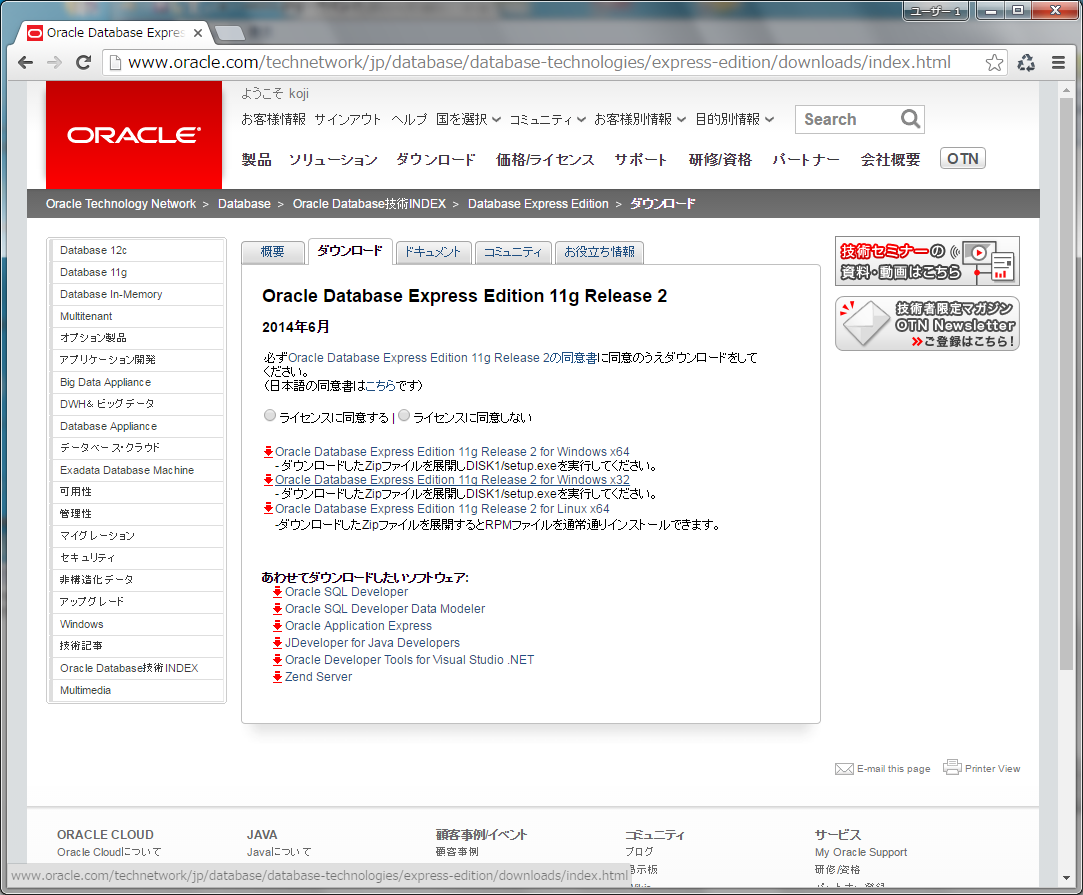Select Database In-Memory in sidebar
Screen dimensions: 1083x895
[138, 294]
